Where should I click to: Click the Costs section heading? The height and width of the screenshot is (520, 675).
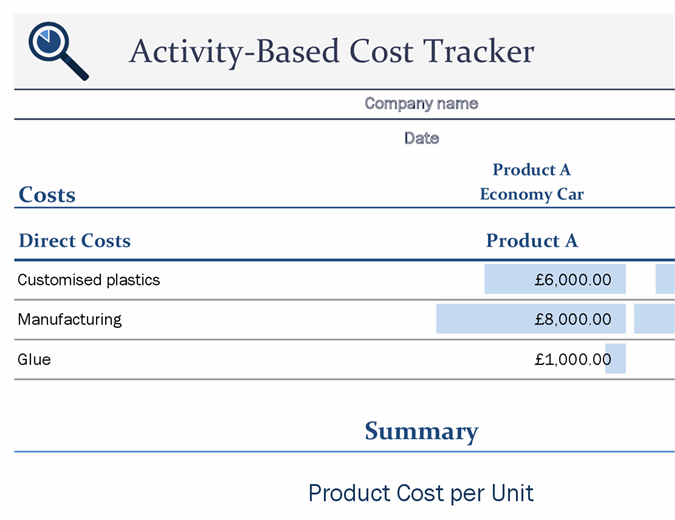click(47, 194)
